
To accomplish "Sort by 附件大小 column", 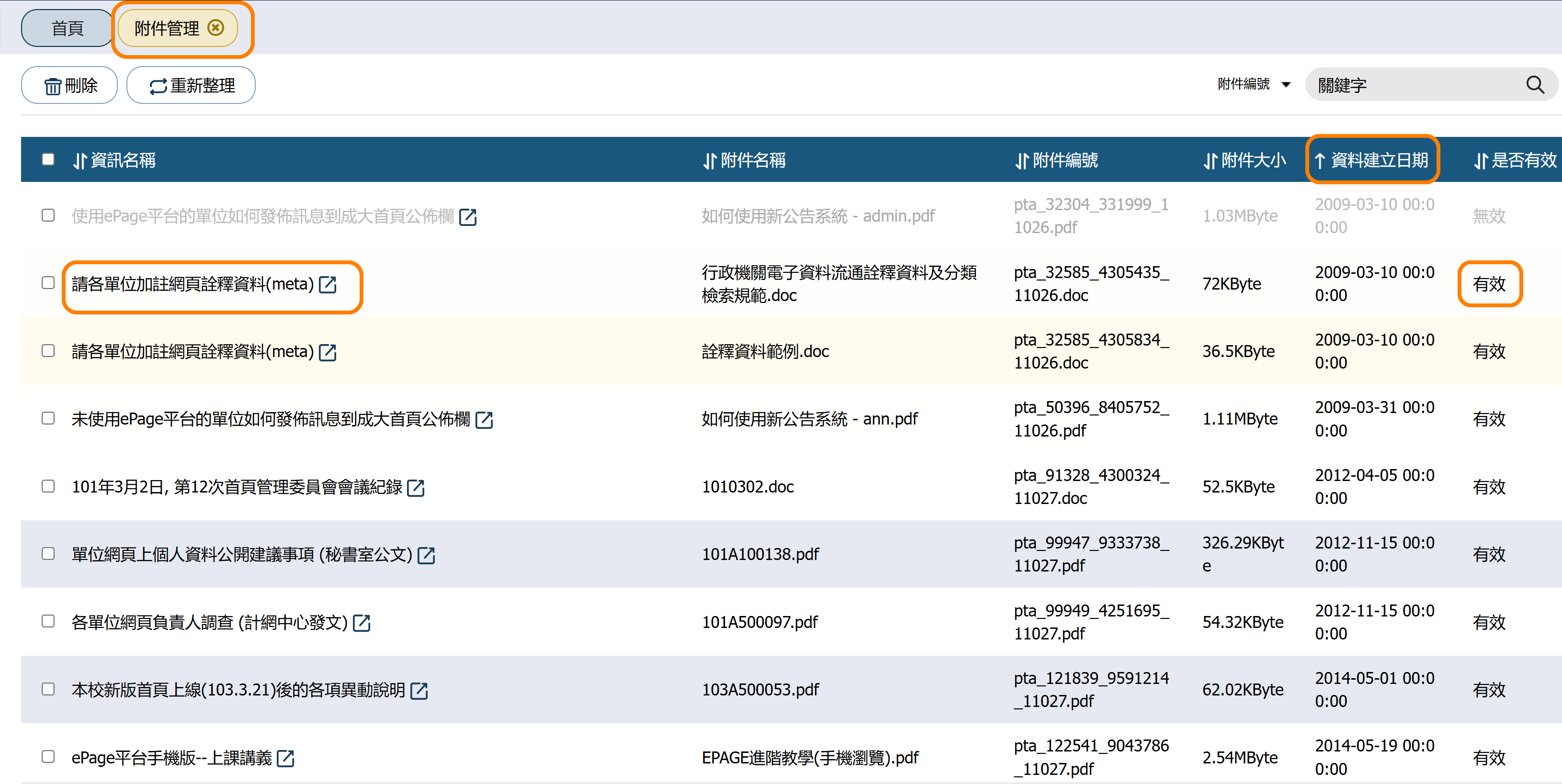I will [x=1244, y=160].
